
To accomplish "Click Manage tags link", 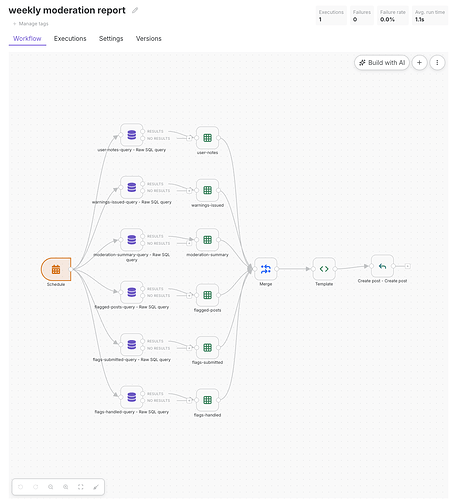I will [31, 24].
